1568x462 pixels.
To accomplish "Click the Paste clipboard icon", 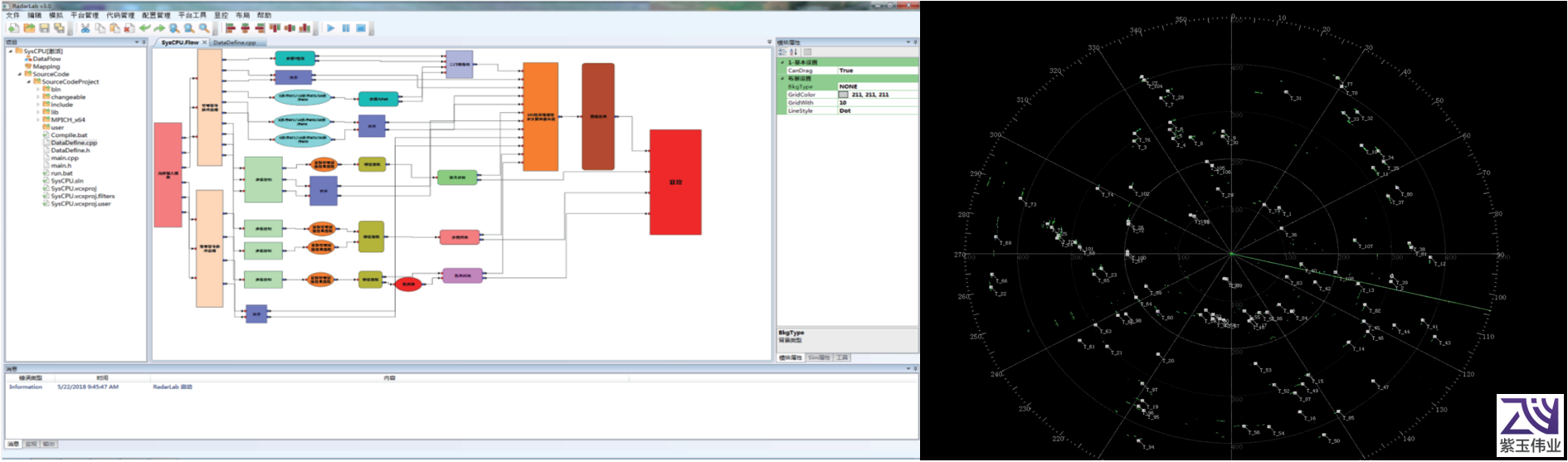I will click(x=114, y=28).
